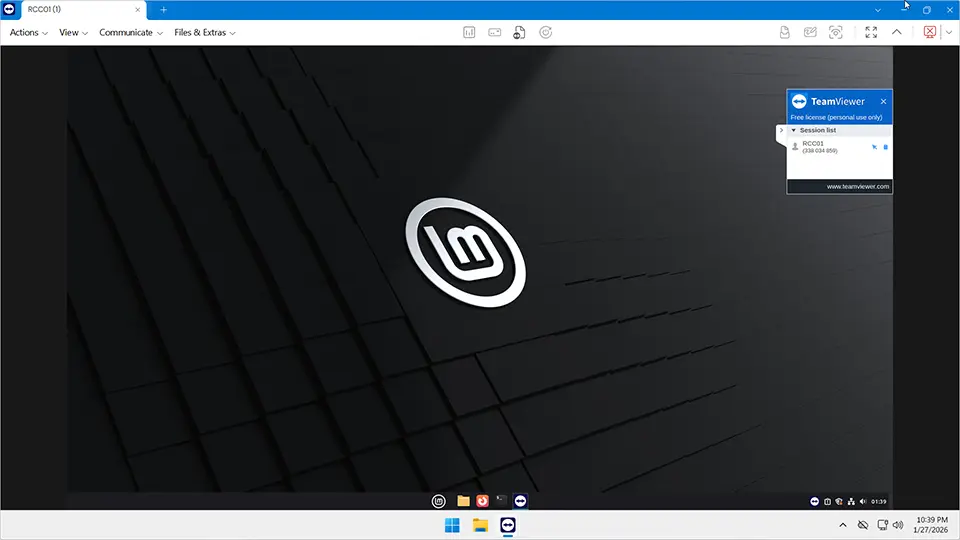The width and height of the screenshot is (960, 540).
Task: Click the keyboard input toolbar icon
Action: click(x=495, y=32)
